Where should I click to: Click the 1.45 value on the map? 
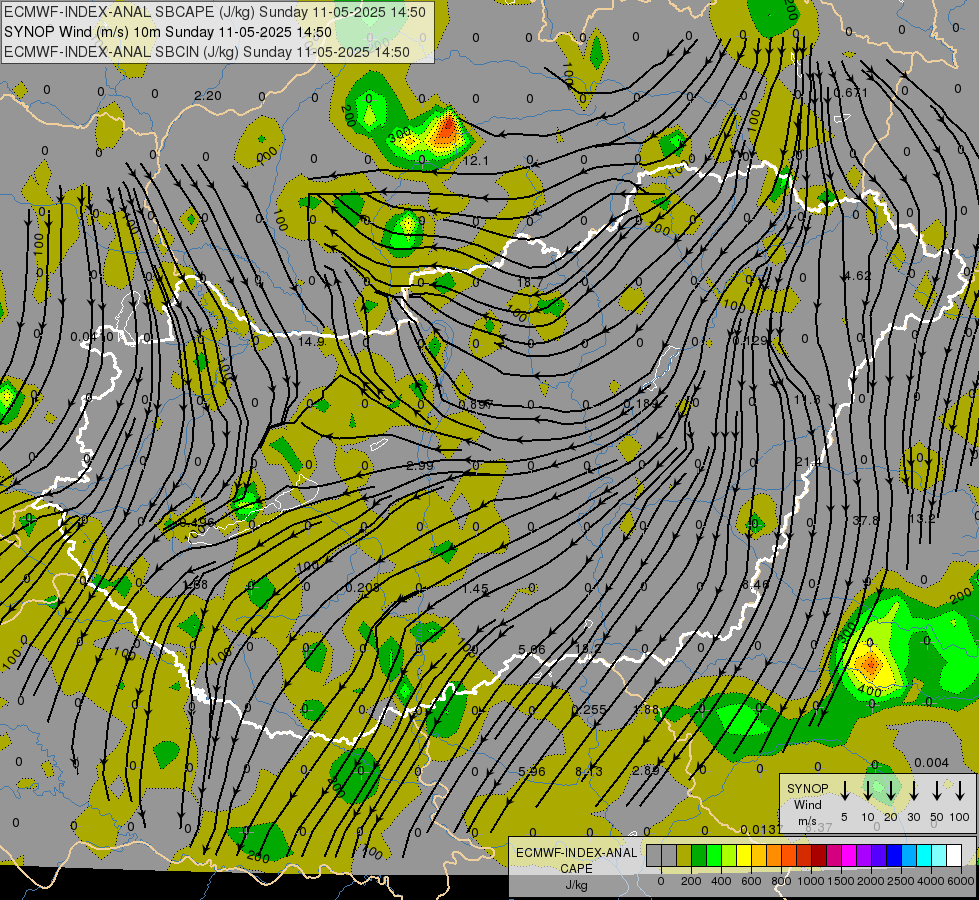click(x=476, y=588)
